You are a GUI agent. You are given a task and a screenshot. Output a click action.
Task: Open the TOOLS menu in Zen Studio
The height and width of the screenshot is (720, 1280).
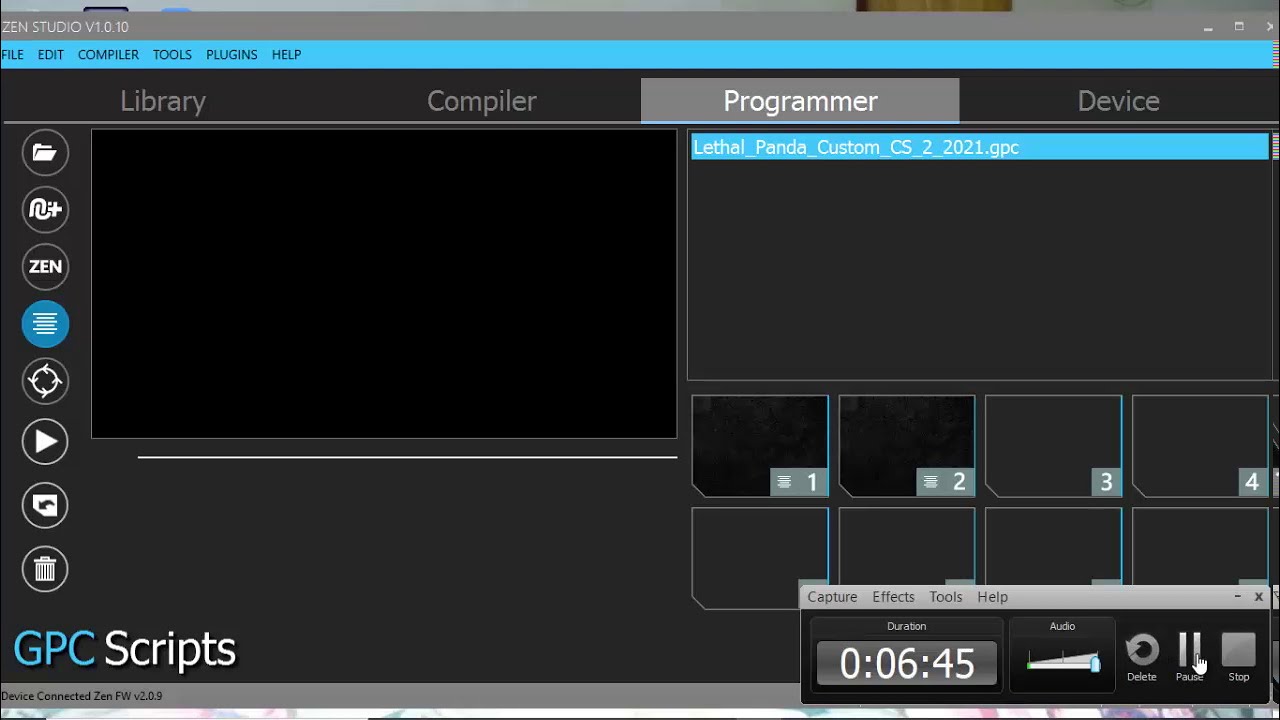point(172,54)
